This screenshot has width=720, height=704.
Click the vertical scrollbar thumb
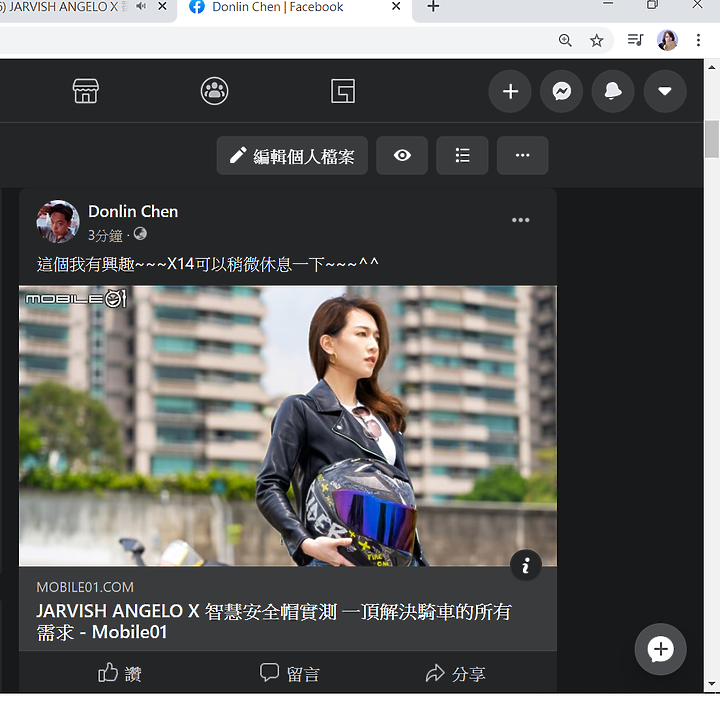pyautogui.click(x=712, y=139)
